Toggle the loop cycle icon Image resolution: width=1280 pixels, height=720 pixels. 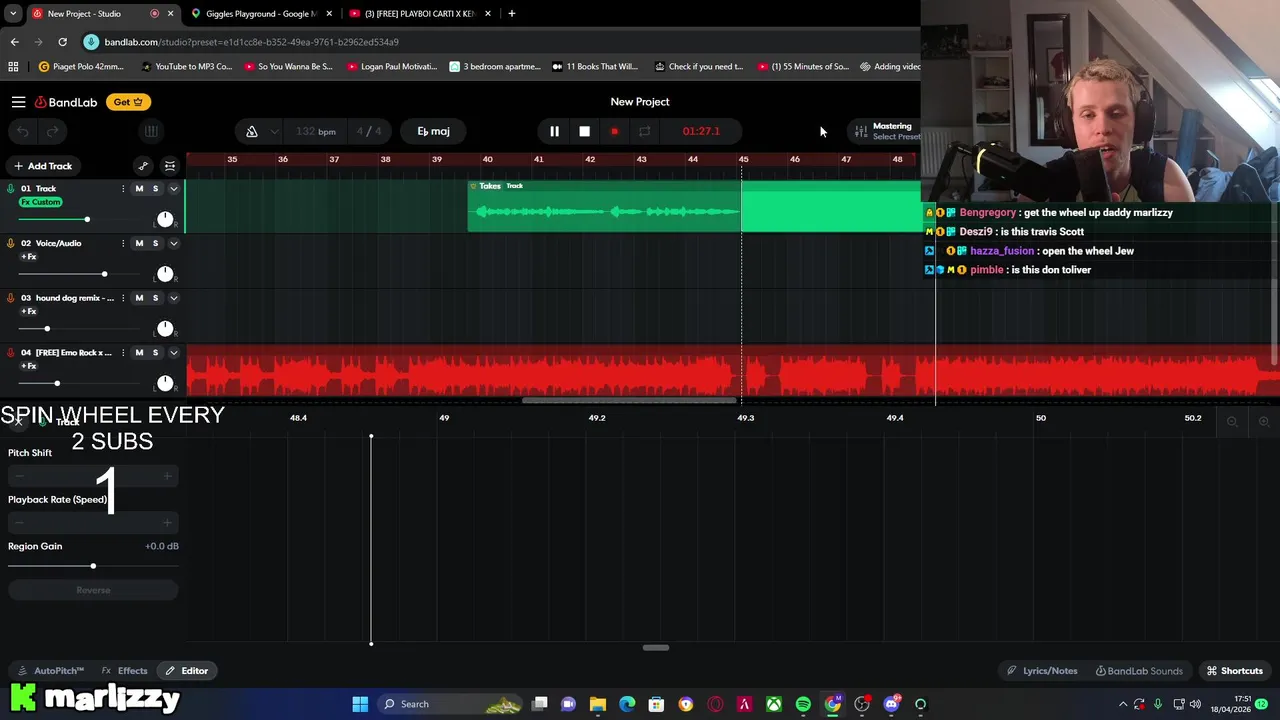(x=644, y=131)
